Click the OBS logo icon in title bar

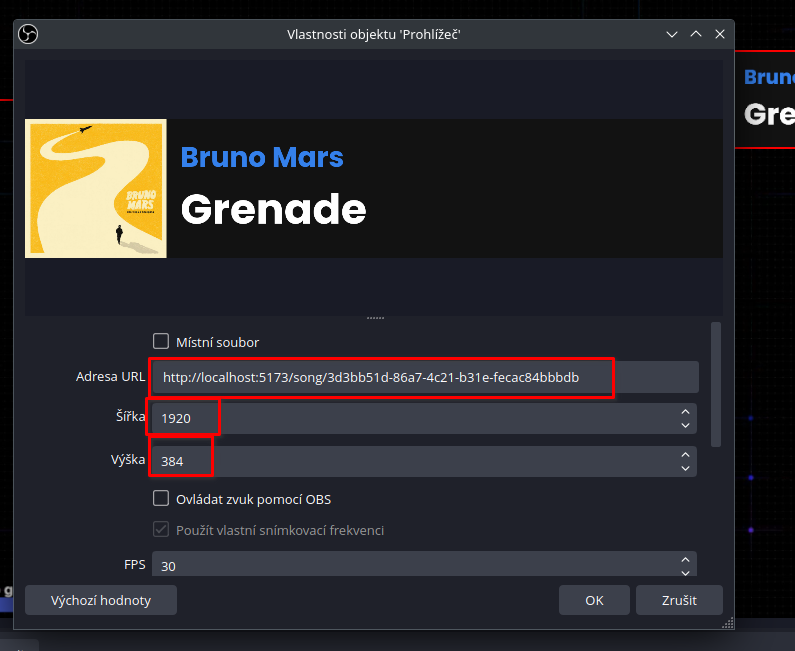tap(28, 34)
